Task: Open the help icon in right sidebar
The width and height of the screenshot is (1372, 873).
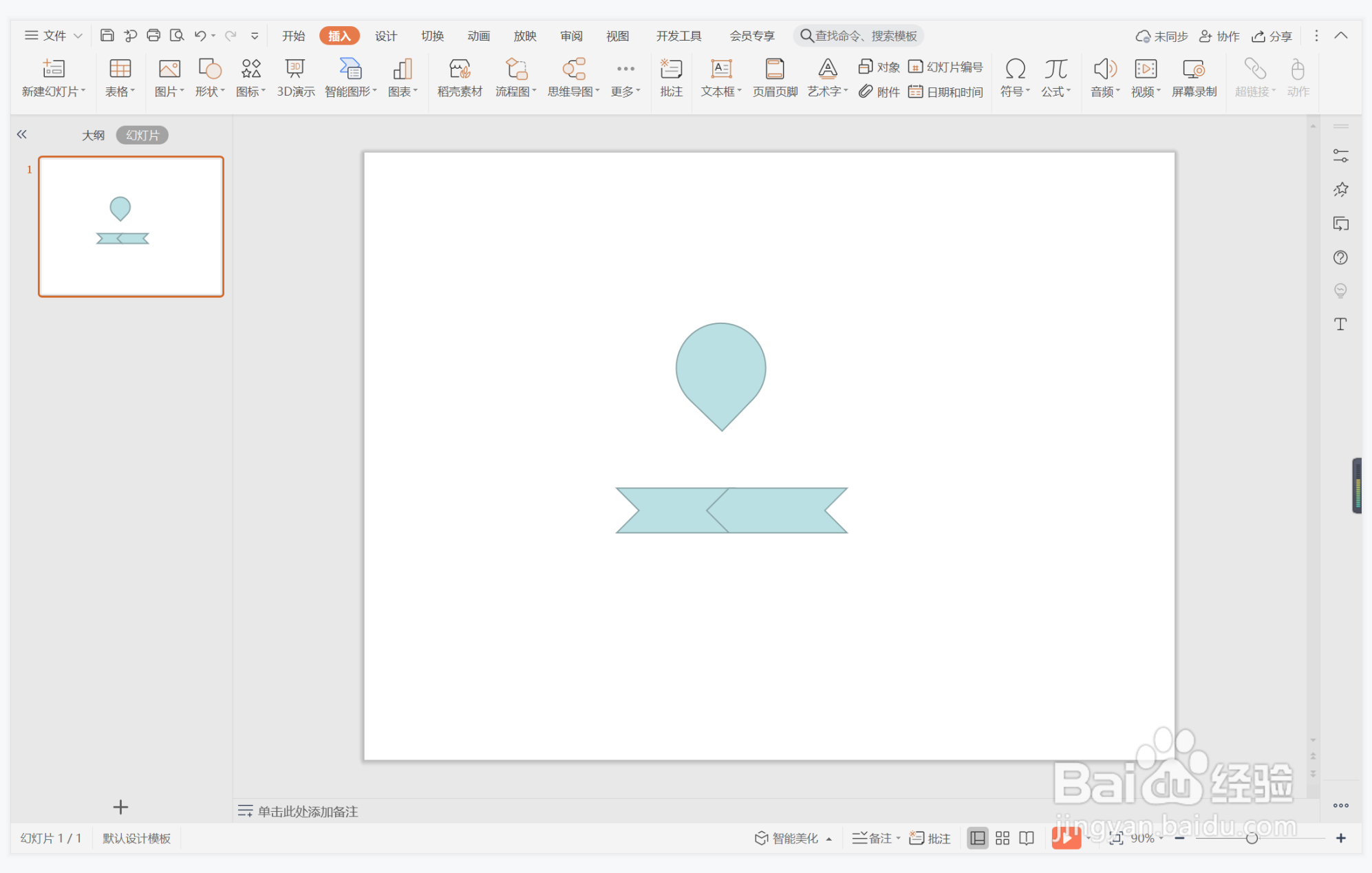Action: point(1340,257)
